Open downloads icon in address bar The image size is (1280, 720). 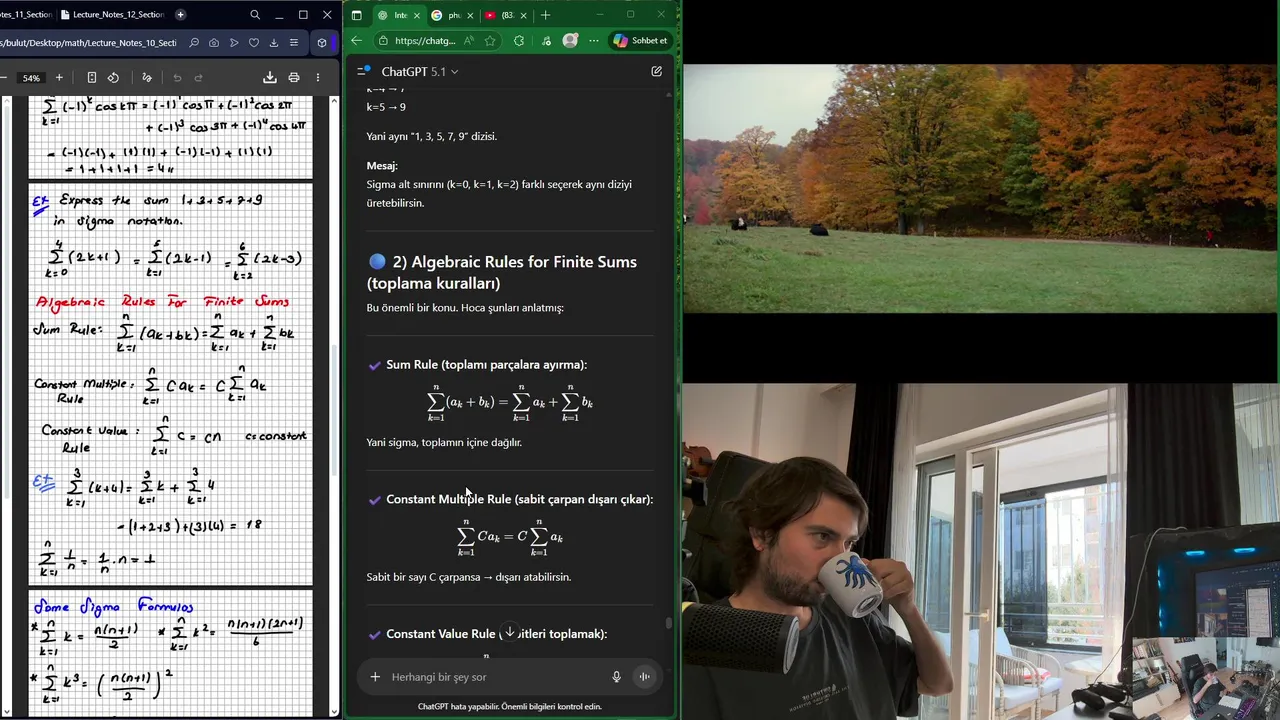(x=274, y=43)
